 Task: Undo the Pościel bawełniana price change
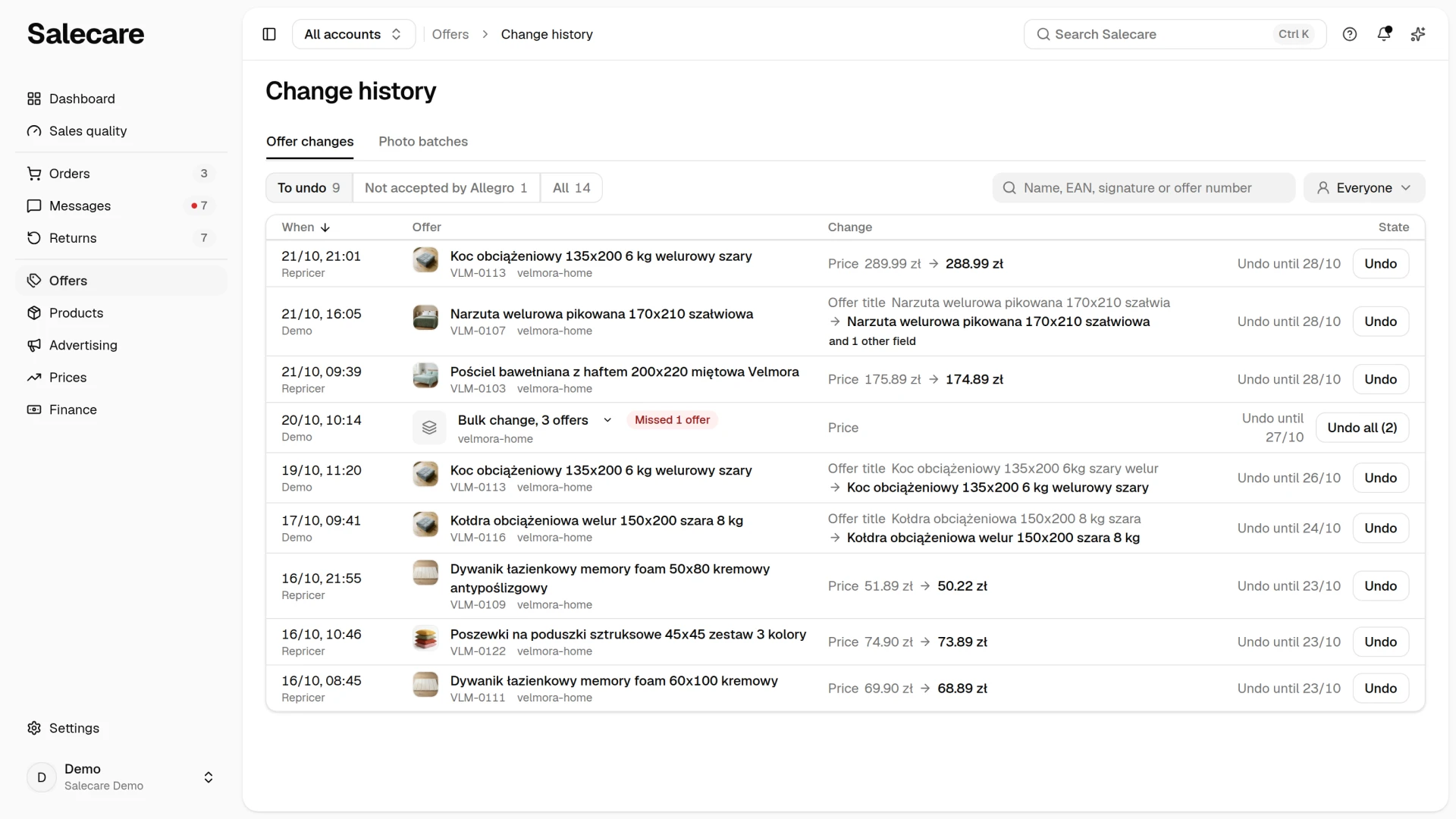1381,379
